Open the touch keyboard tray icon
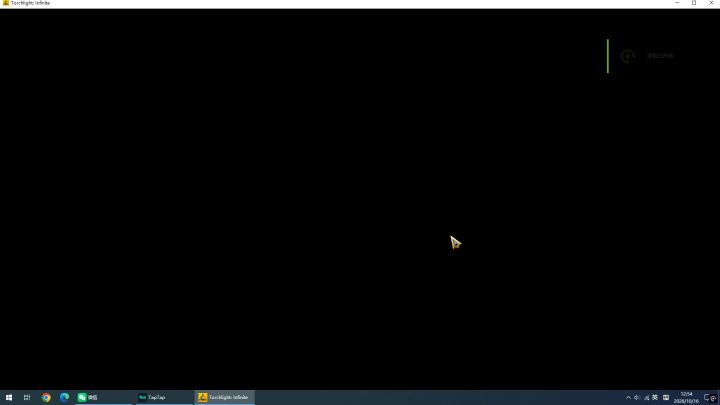 tap(666, 398)
